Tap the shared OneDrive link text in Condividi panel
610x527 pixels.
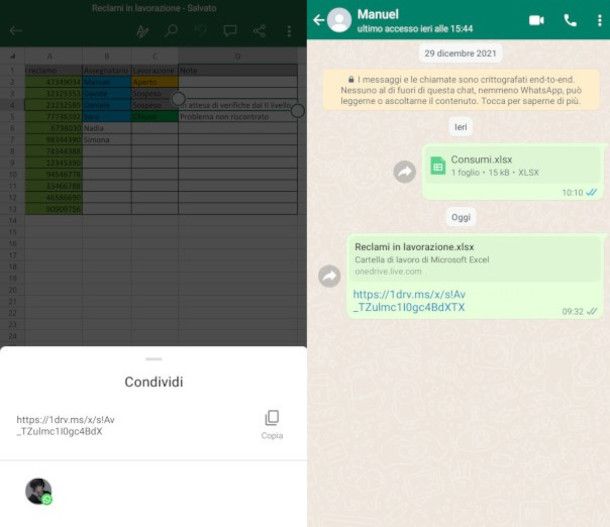65,425
